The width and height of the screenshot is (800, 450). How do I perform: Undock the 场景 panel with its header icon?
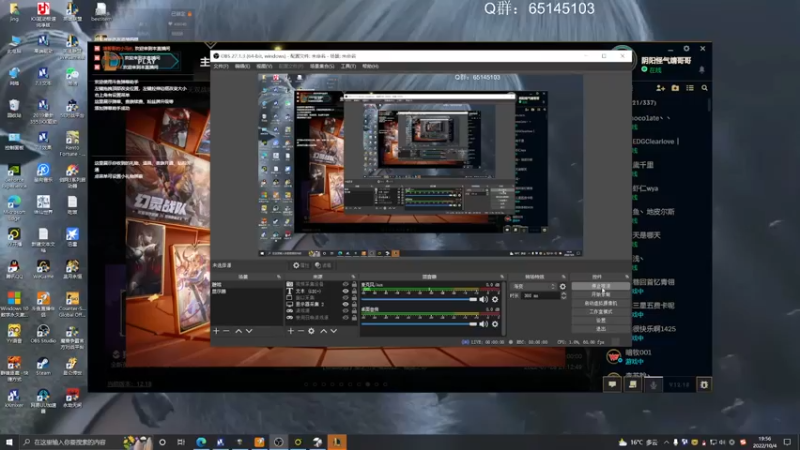click(279, 277)
